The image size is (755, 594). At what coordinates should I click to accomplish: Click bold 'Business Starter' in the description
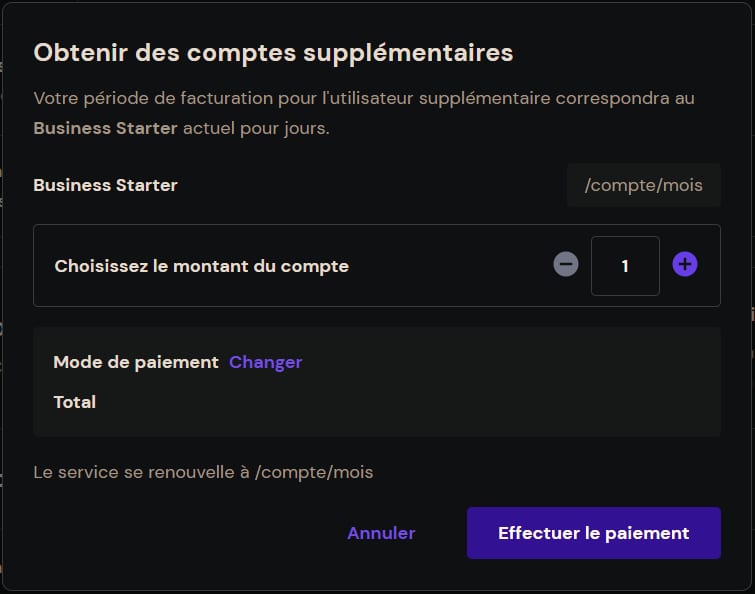[x=105, y=129]
